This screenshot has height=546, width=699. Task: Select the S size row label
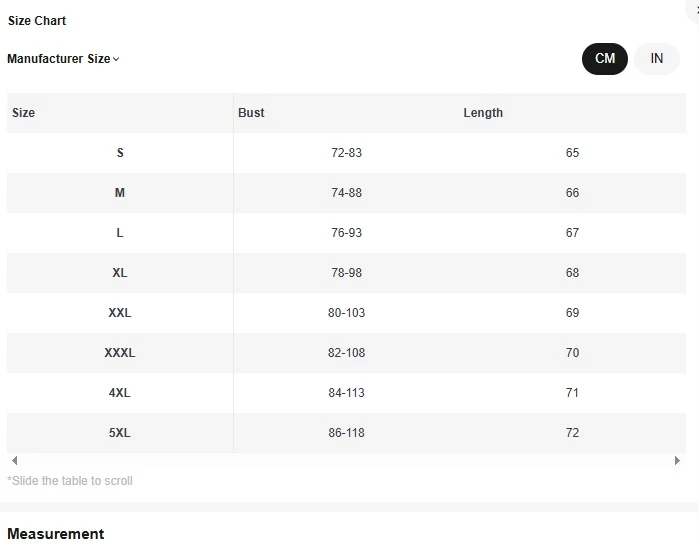pos(120,153)
